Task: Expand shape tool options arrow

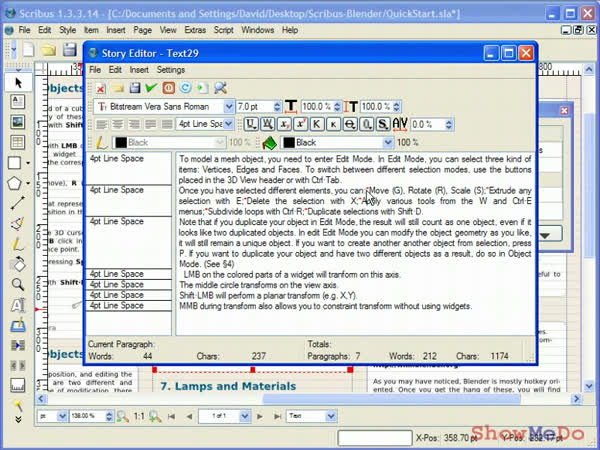Action: 28,163
